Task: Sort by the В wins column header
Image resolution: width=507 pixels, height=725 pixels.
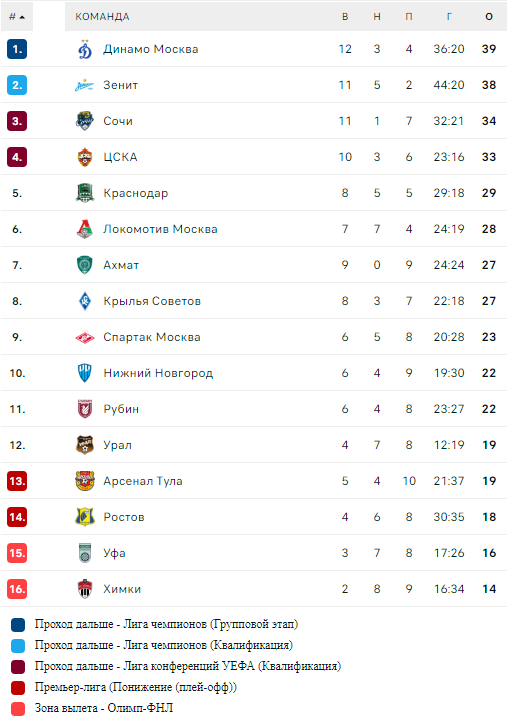Action: [x=345, y=17]
